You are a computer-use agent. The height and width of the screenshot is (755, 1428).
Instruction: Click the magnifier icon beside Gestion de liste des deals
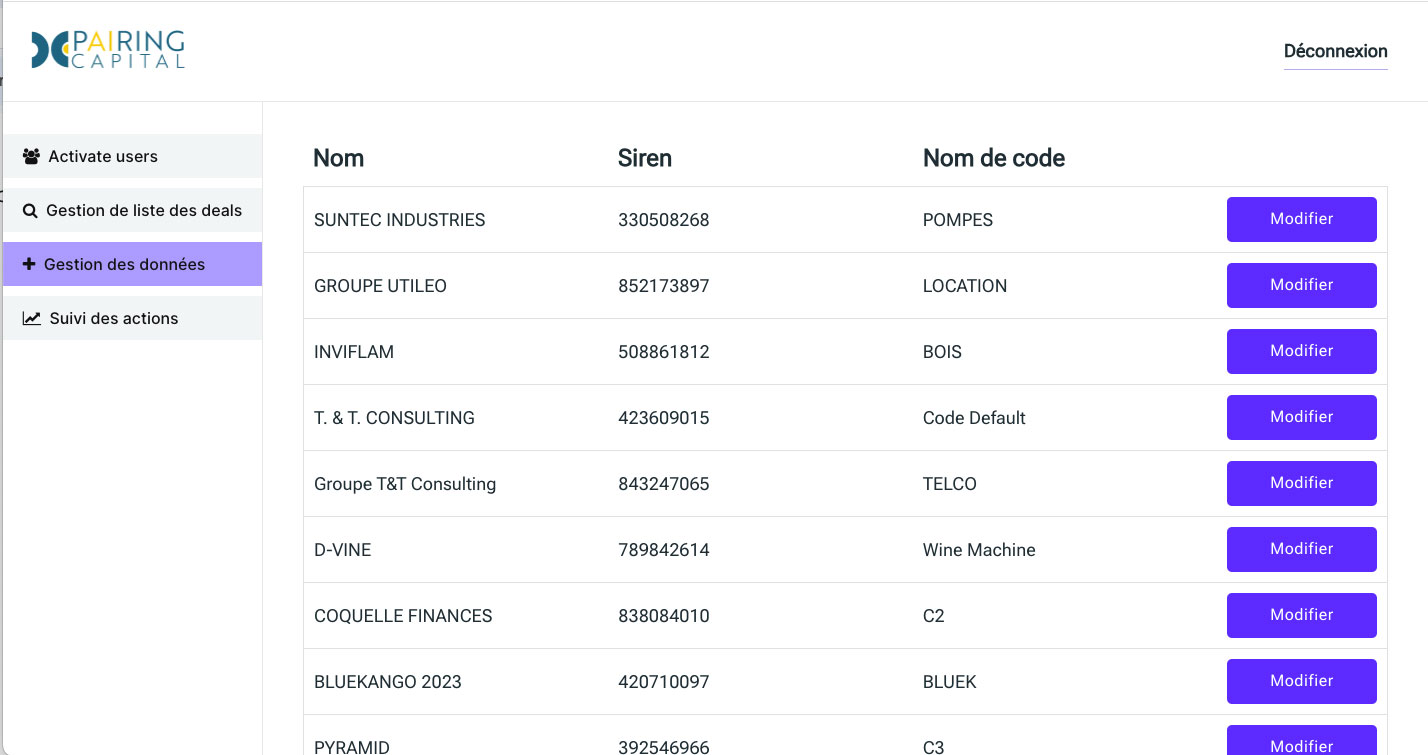(x=30, y=210)
